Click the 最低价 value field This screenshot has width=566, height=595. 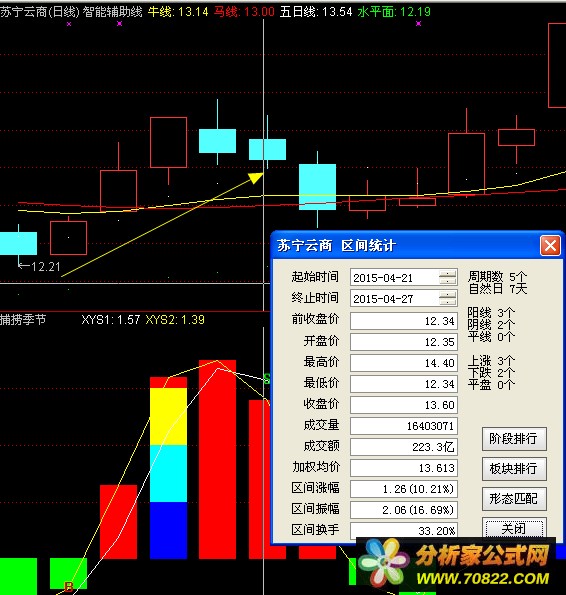tap(404, 384)
